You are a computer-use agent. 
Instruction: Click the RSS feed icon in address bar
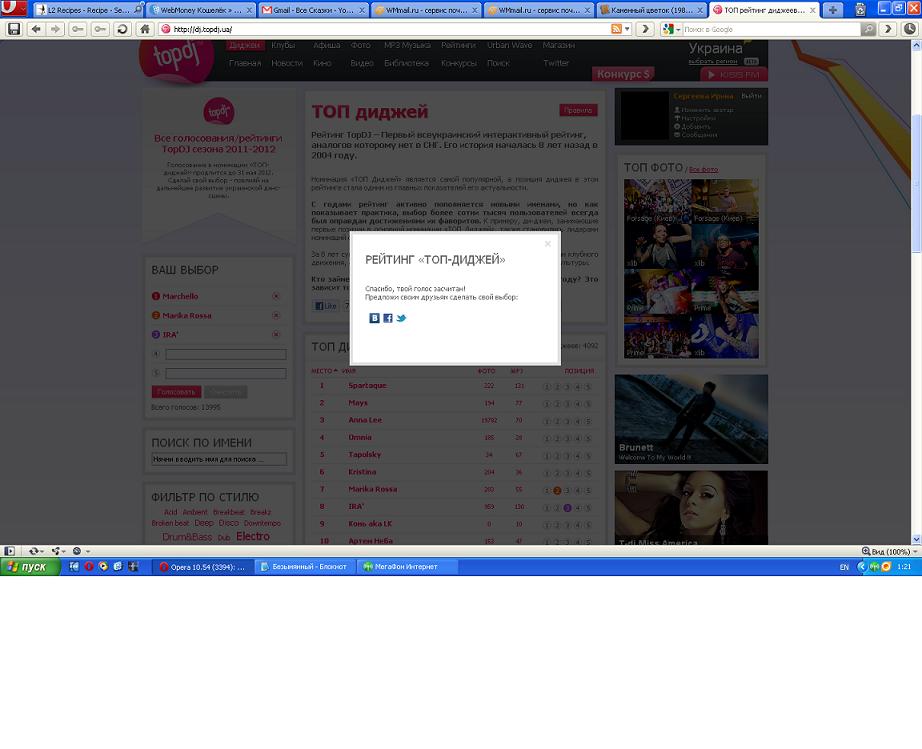pyautogui.click(x=616, y=29)
